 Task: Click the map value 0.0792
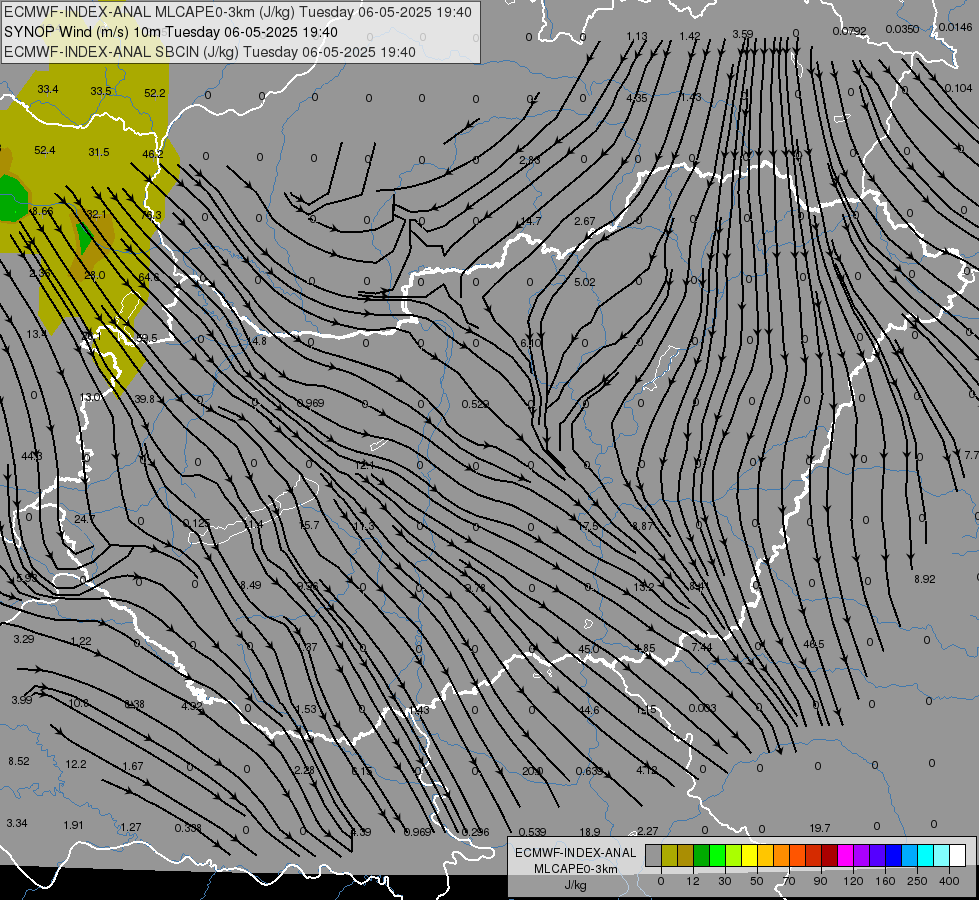coord(849,31)
